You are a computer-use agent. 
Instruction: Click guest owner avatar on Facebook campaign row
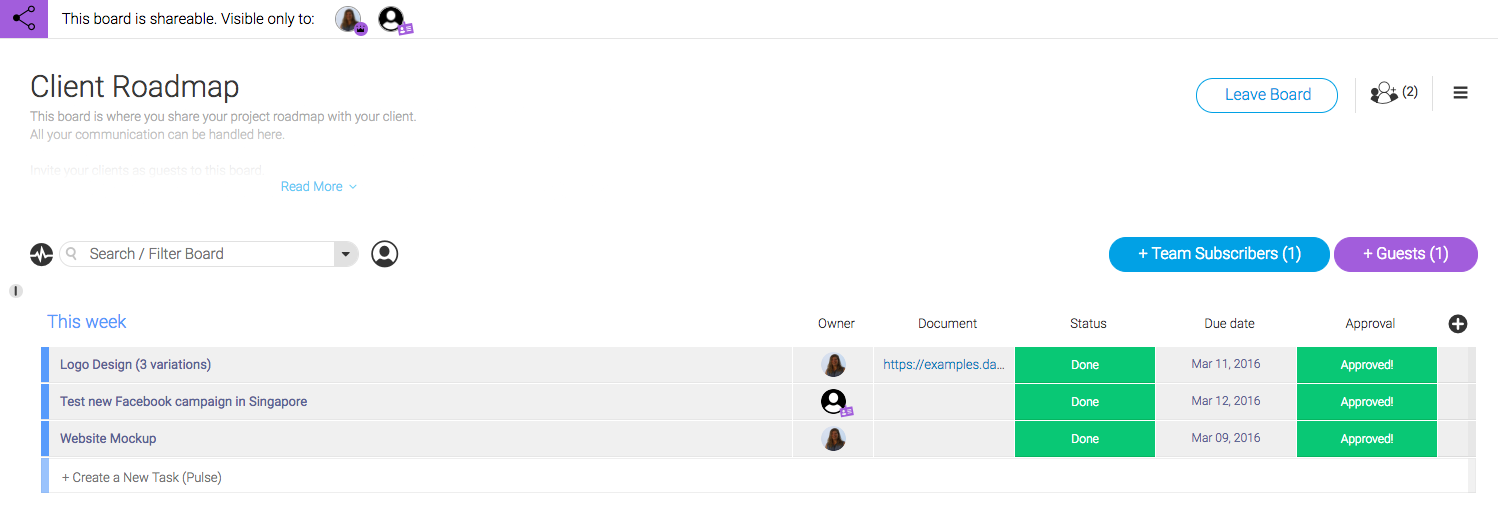(836, 402)
